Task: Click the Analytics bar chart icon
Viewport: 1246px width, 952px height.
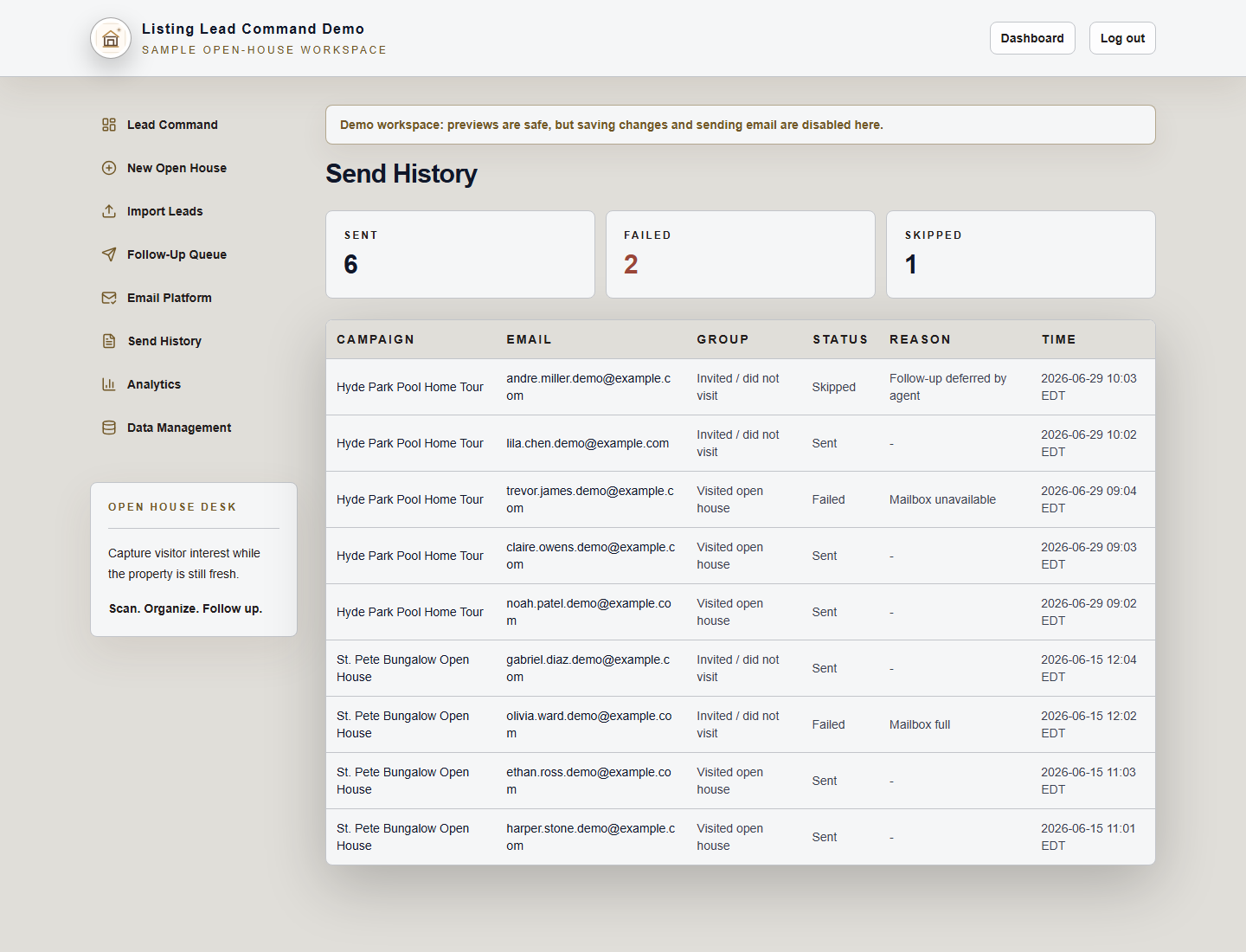Action: click(109, 384)
